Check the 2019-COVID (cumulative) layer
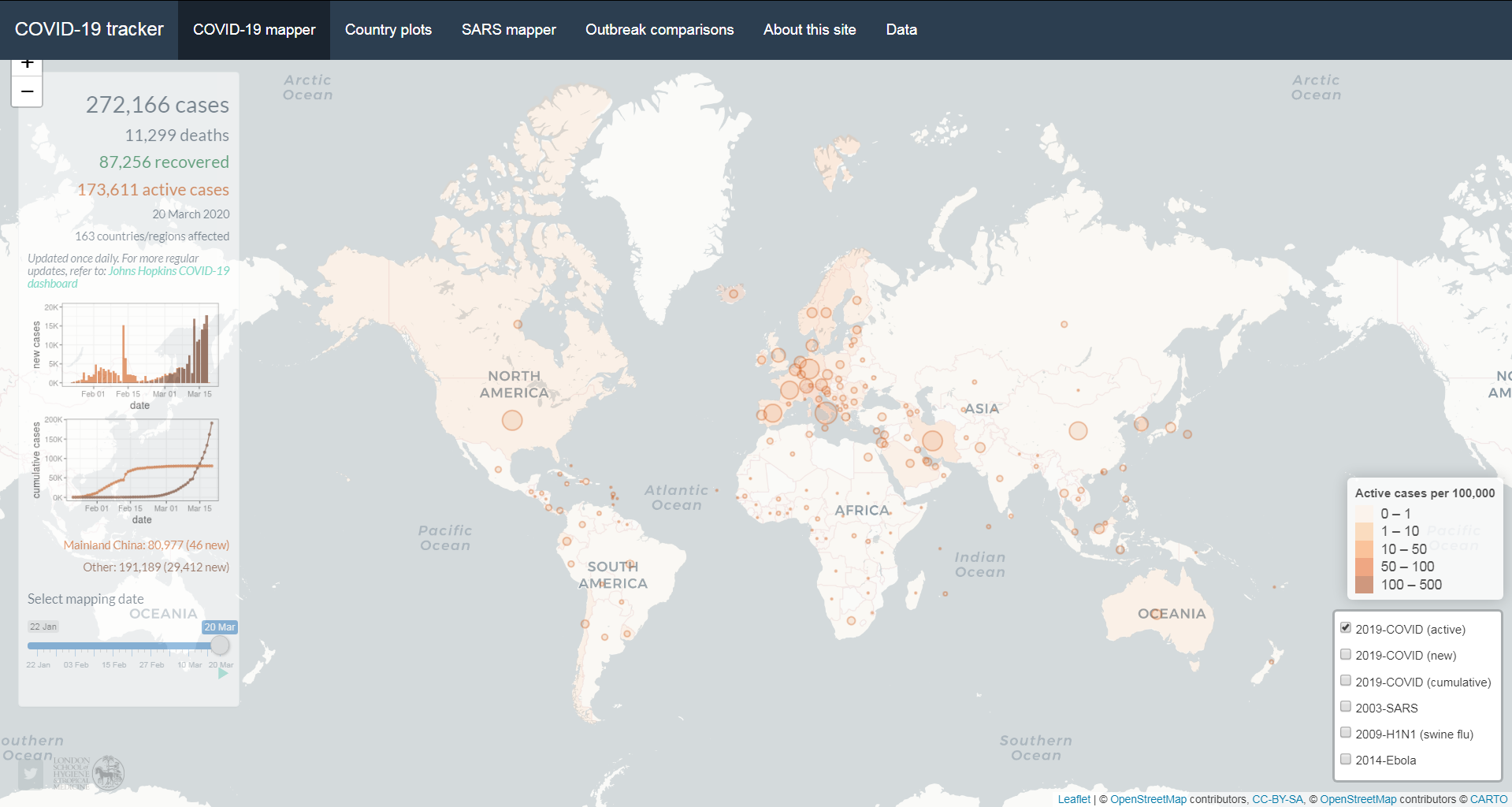 (x=1346, y=681)
